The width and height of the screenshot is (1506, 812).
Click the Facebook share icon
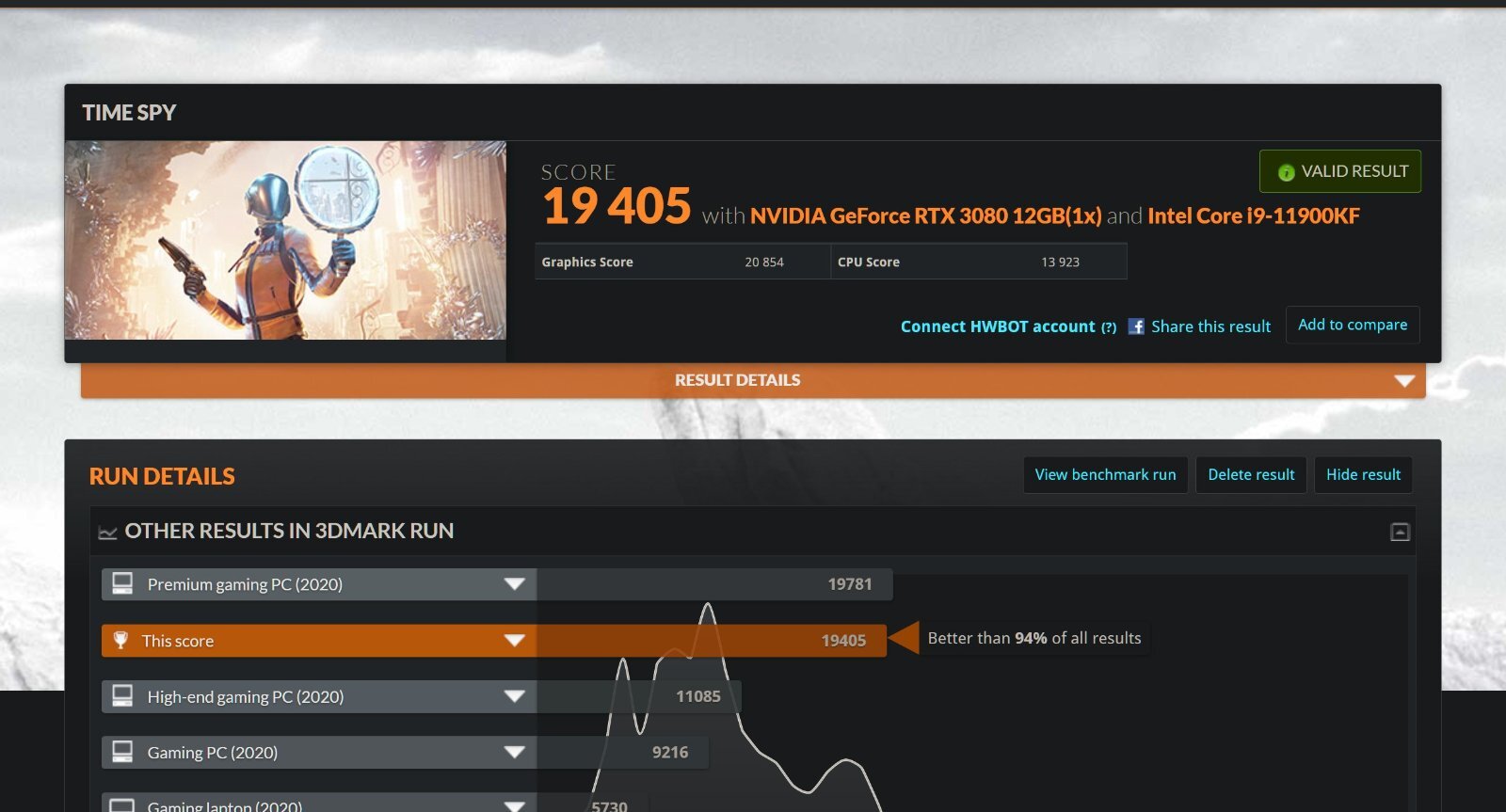[x=1136, y=326]
